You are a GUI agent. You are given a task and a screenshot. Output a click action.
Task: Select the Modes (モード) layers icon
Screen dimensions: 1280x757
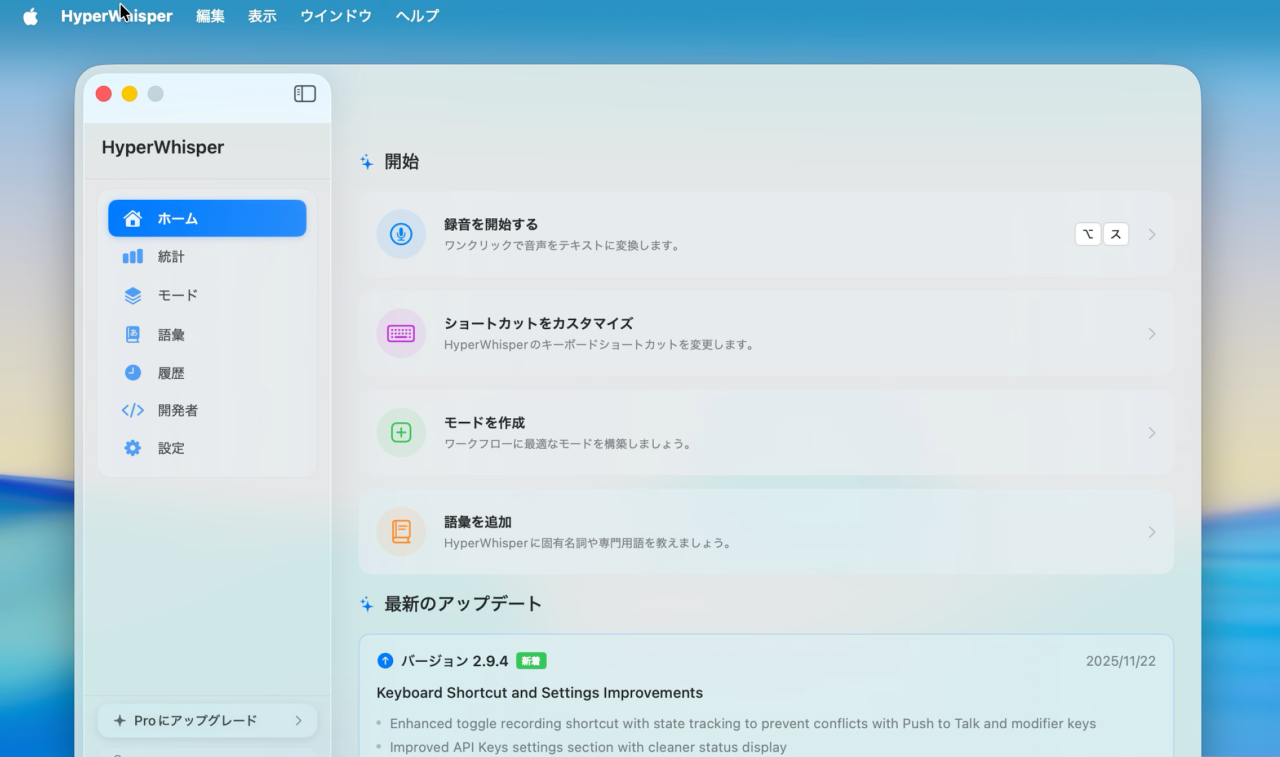[133, 296]
